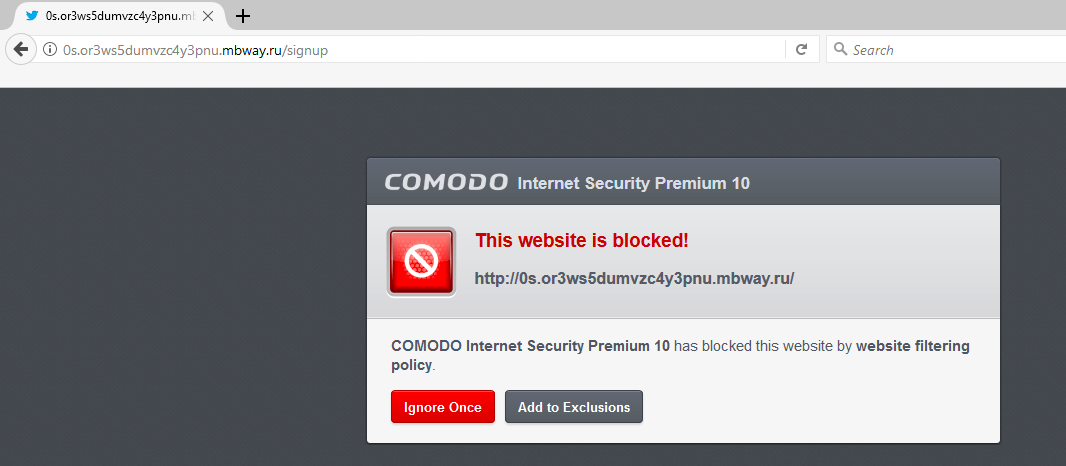Click the "This website is blocked!" heading
This screenshot has width=1066, height=466.
pyautogui.click(x=582, y=240)
